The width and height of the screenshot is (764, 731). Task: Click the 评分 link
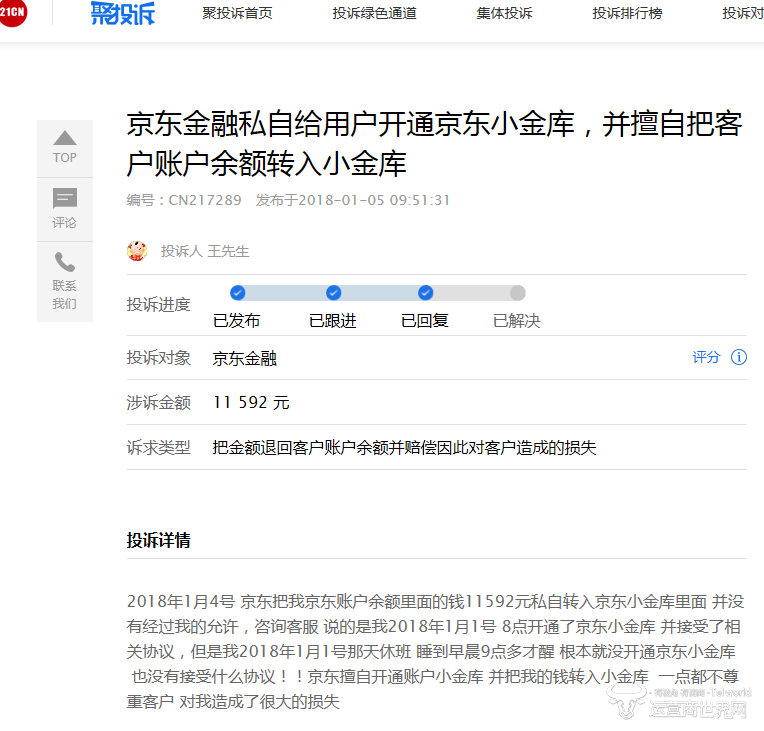coord(706,357)
